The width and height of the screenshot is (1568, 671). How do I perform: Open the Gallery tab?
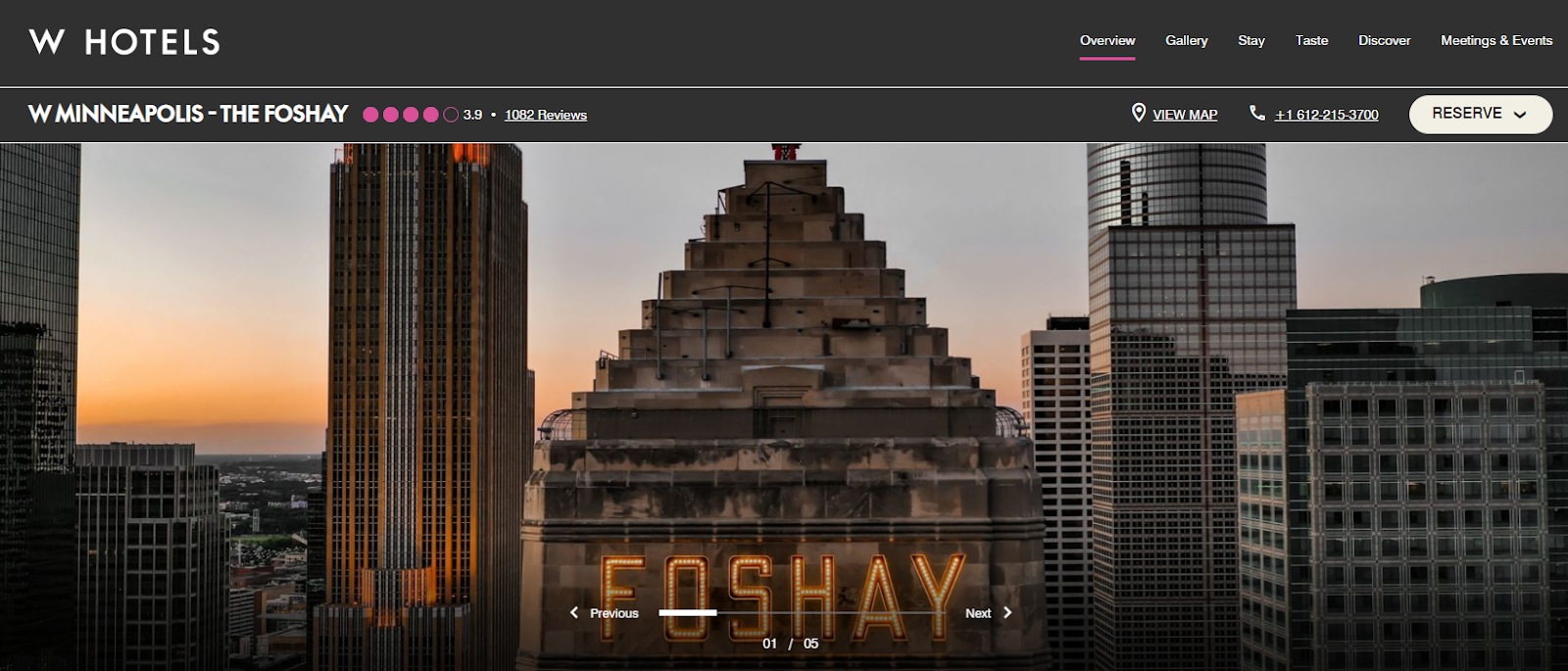1186,41
